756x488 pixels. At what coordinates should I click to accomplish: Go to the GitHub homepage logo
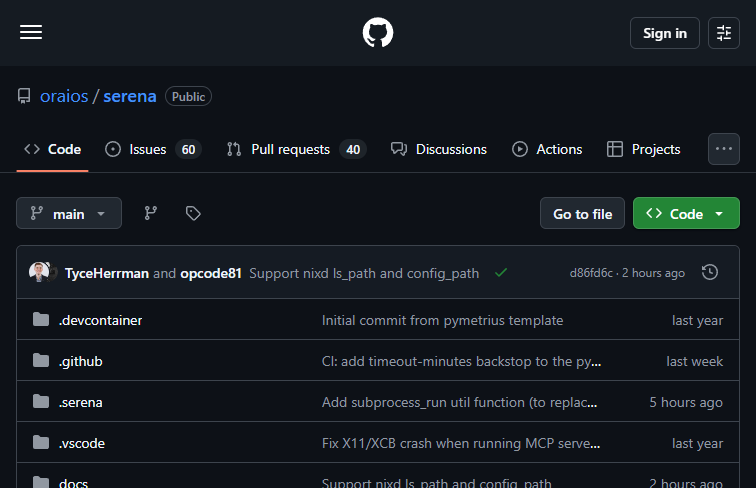(x=378, y=32)
